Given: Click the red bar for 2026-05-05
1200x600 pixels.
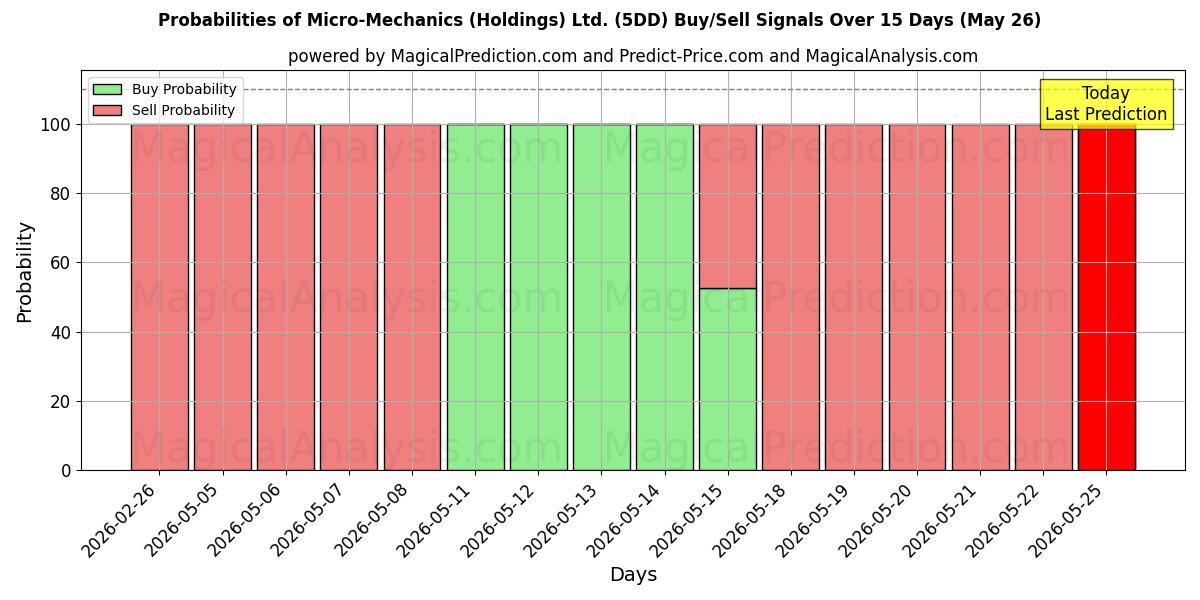Looking at the screenshot, I should 222,297.
